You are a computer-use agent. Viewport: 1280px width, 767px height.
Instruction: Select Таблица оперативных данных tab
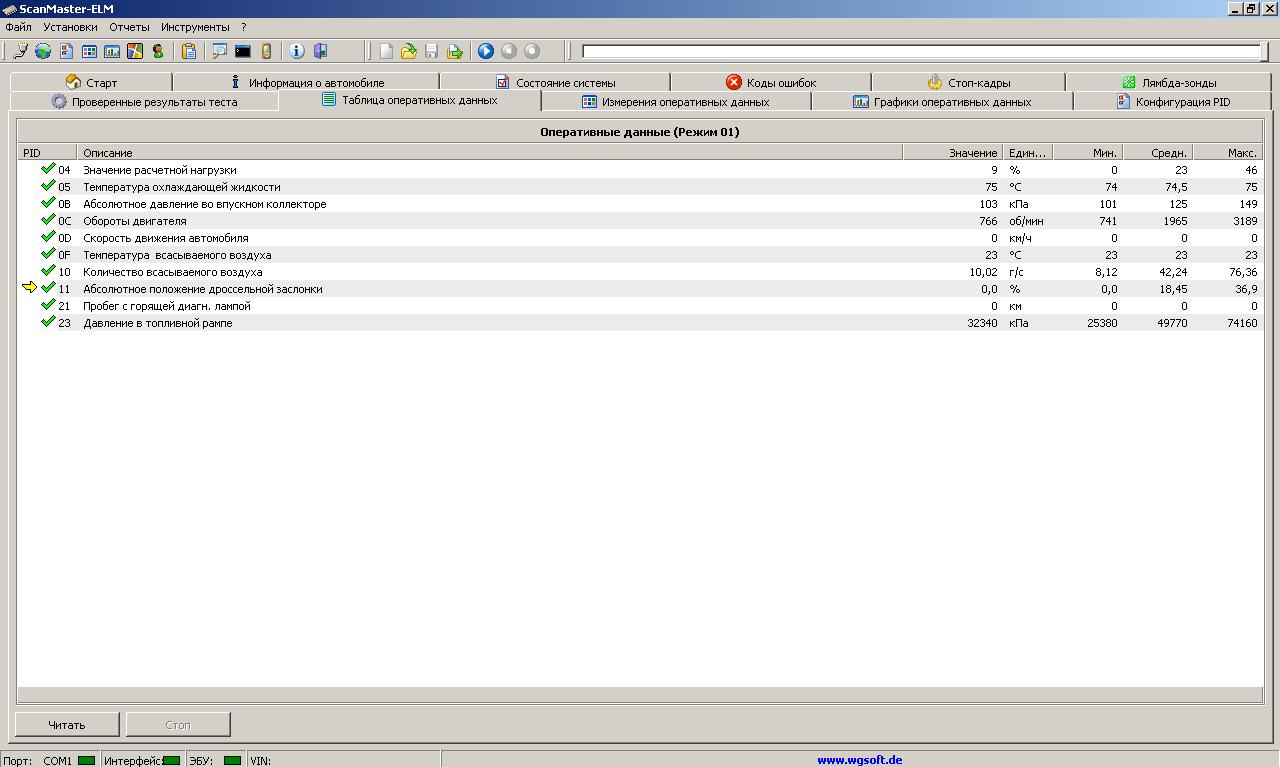point(410,100)
